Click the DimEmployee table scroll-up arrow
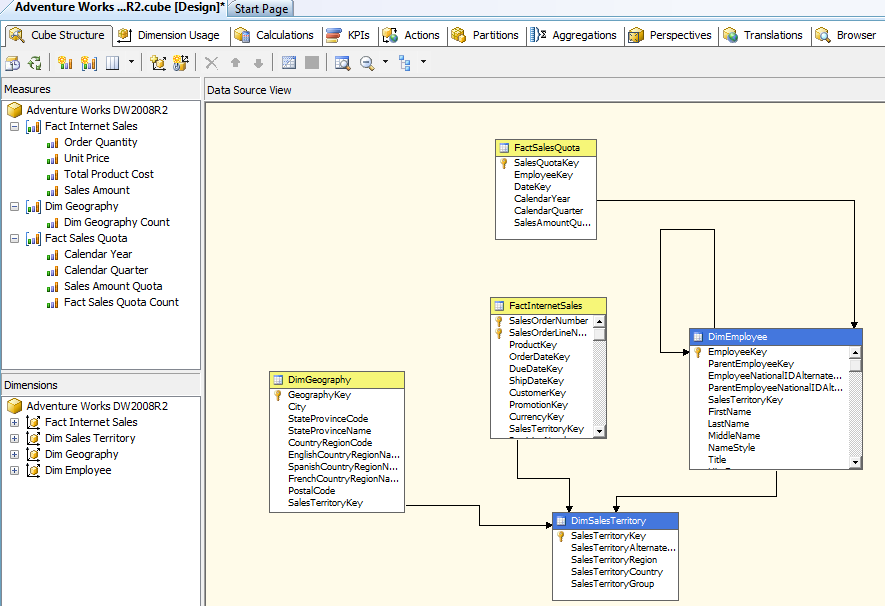Screen dimensions: 885x606 click(856, 352)
